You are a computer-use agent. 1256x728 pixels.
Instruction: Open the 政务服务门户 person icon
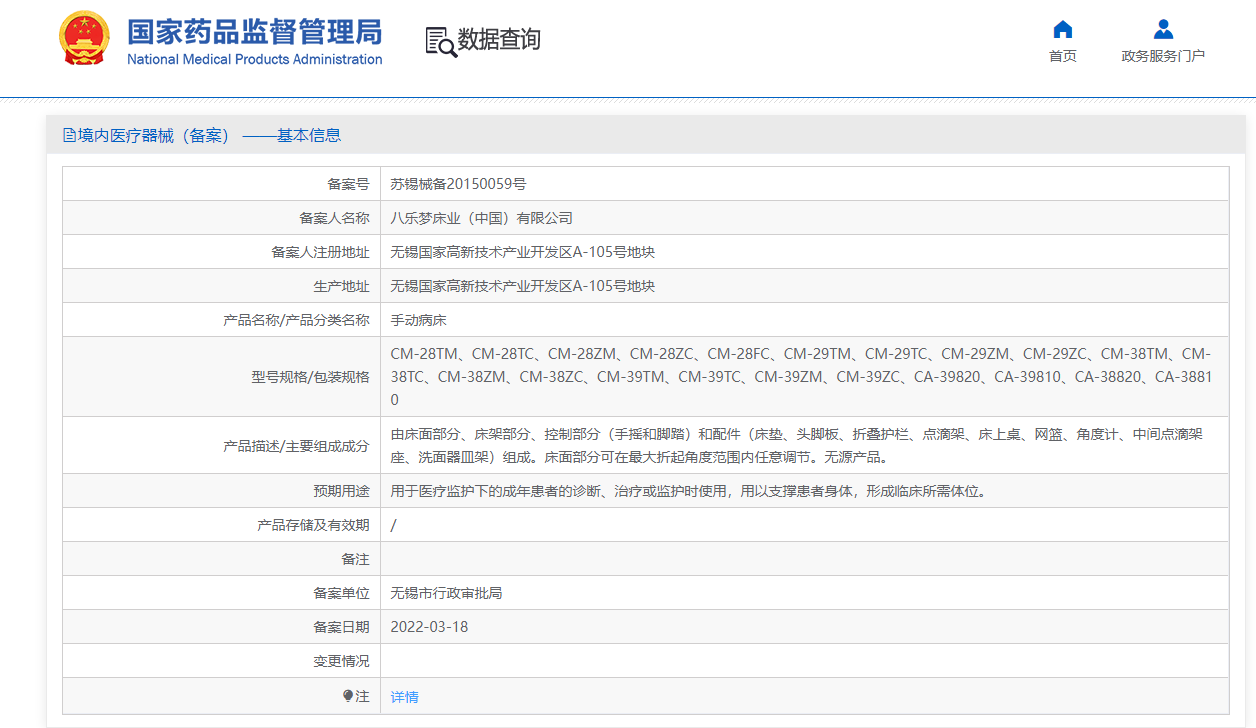click(1163, 29)
